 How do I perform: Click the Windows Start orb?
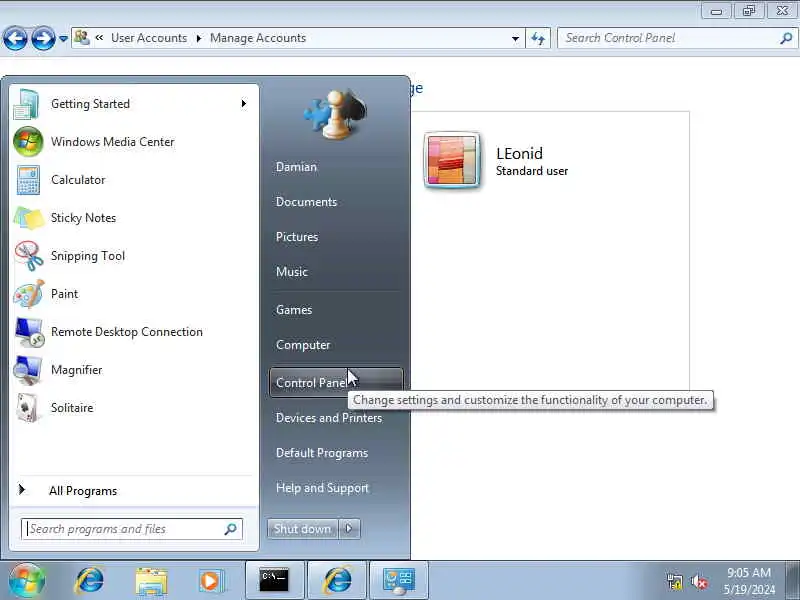pyautogui.click(x=27, y=581)
